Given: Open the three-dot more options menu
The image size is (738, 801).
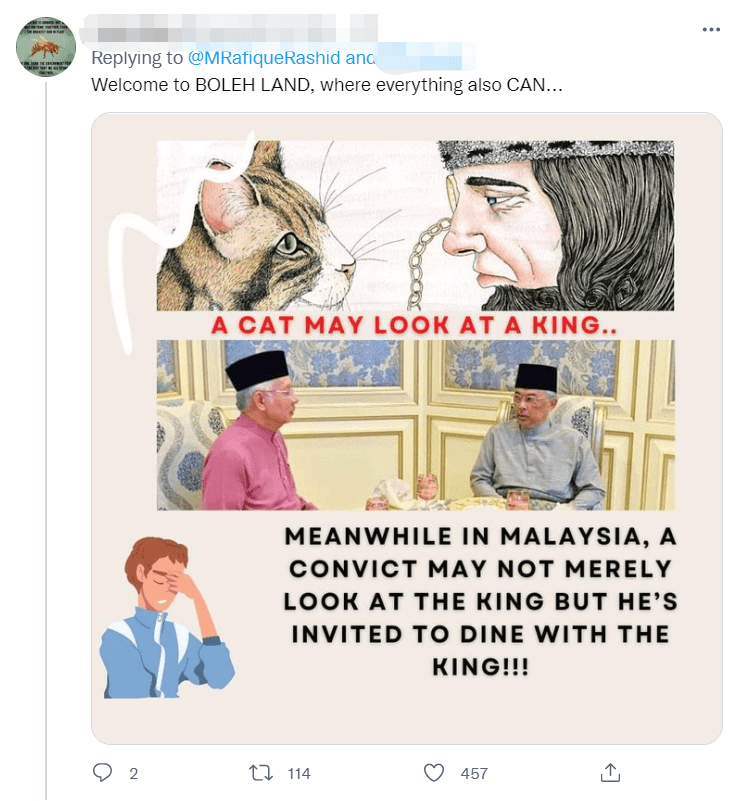Looking at the screenshot, I should pyautogui.click(x=711, y=29).
